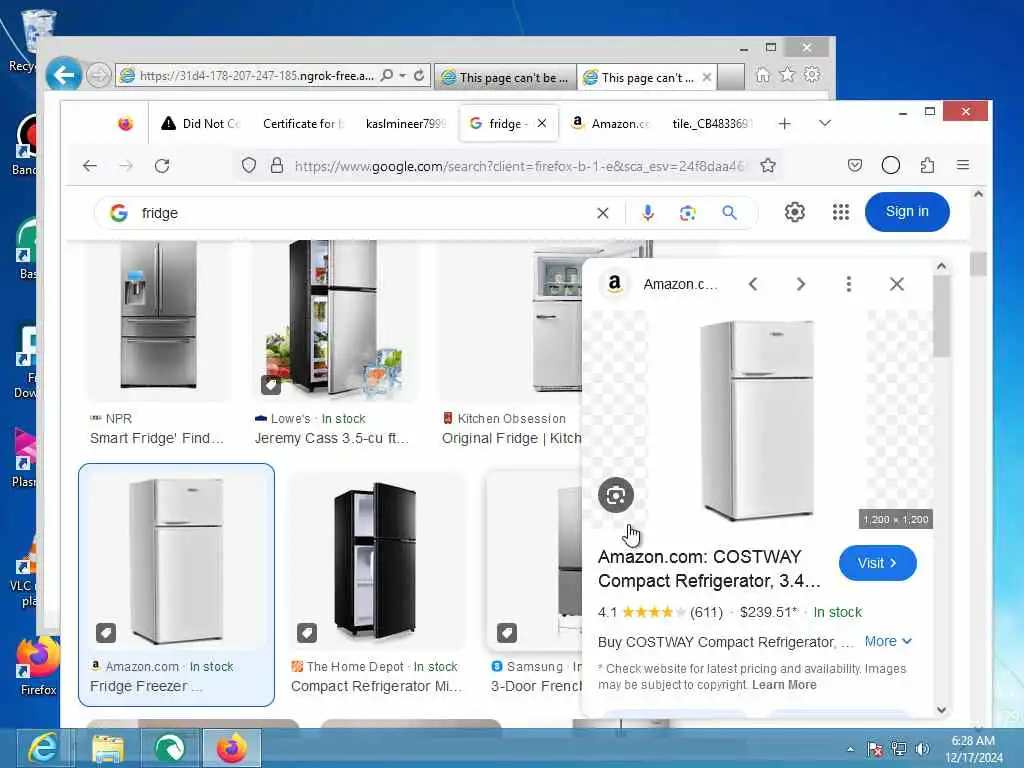Viewport: 1024px width, 768px height.
Task: Open the three-dot more options in preview panel
Action: tap(848, 284)
